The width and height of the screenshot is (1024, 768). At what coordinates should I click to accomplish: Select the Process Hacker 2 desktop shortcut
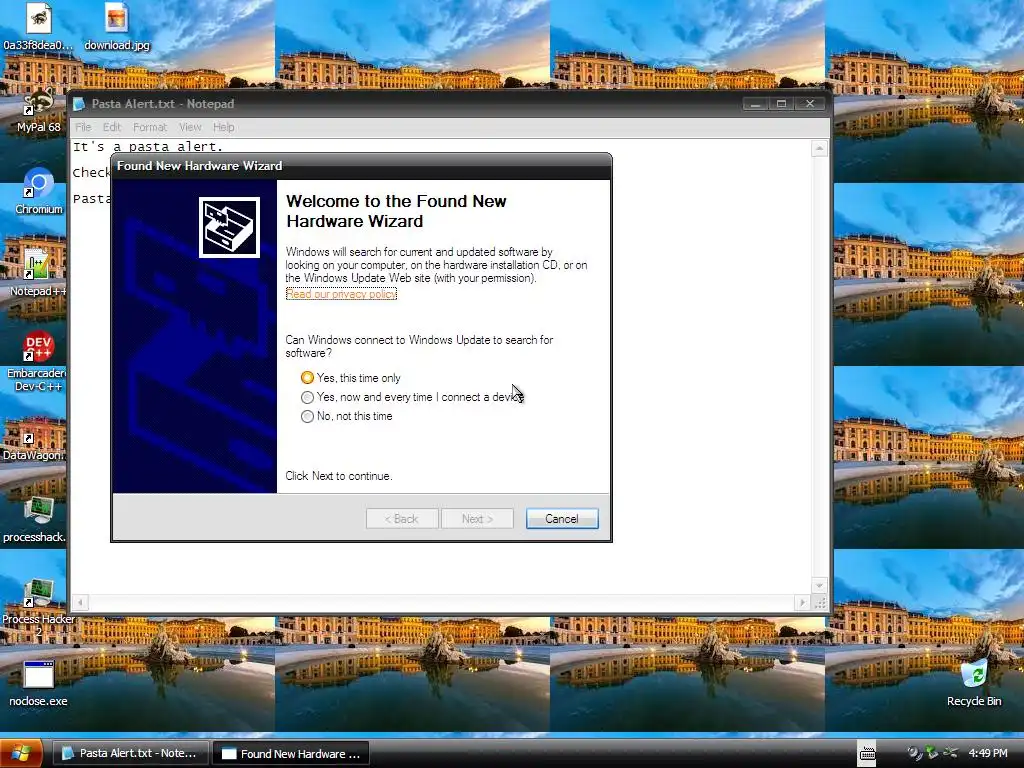pyautogui.click(x=39, y=607)
